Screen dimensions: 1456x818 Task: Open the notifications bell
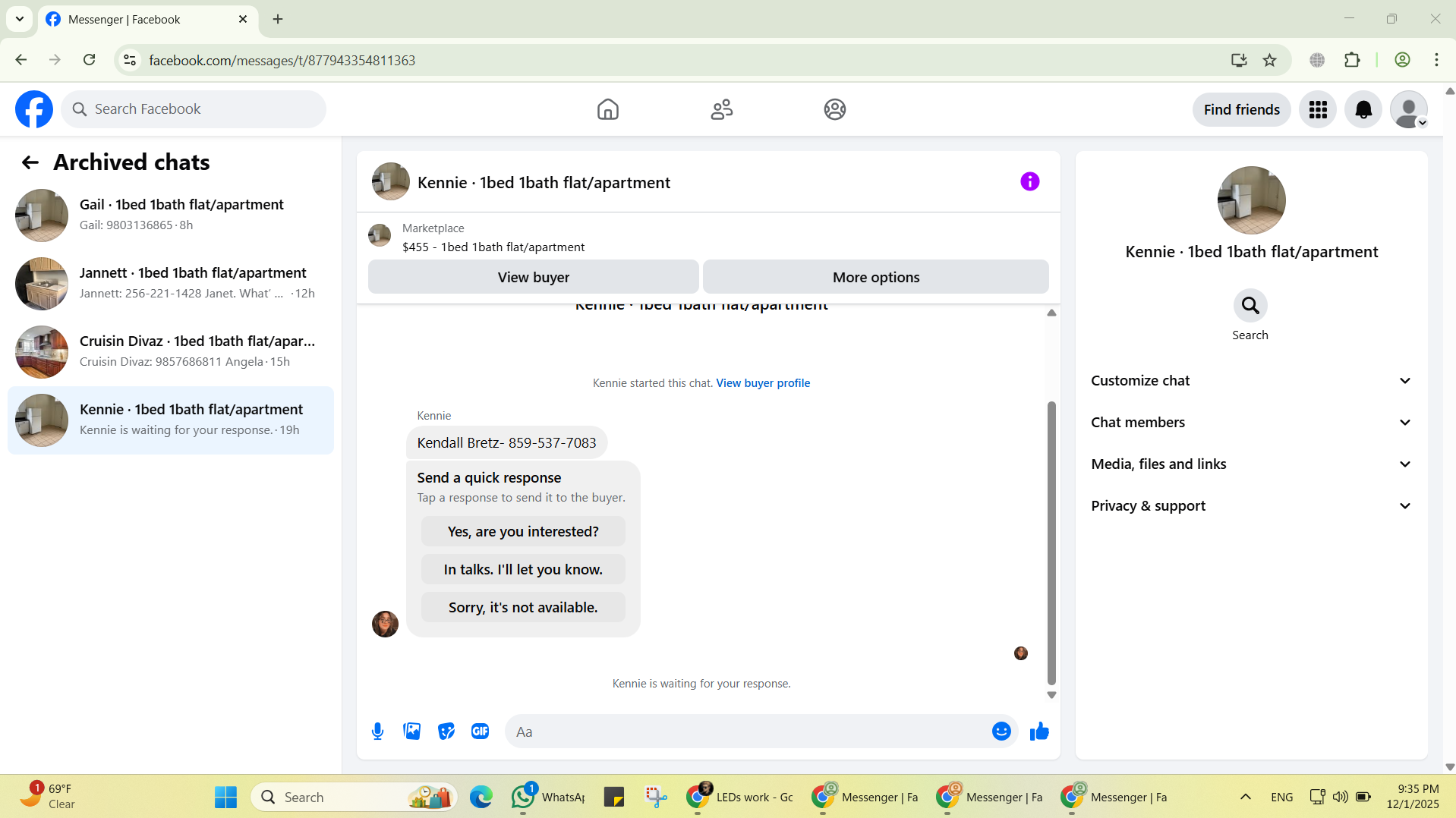1363,109
